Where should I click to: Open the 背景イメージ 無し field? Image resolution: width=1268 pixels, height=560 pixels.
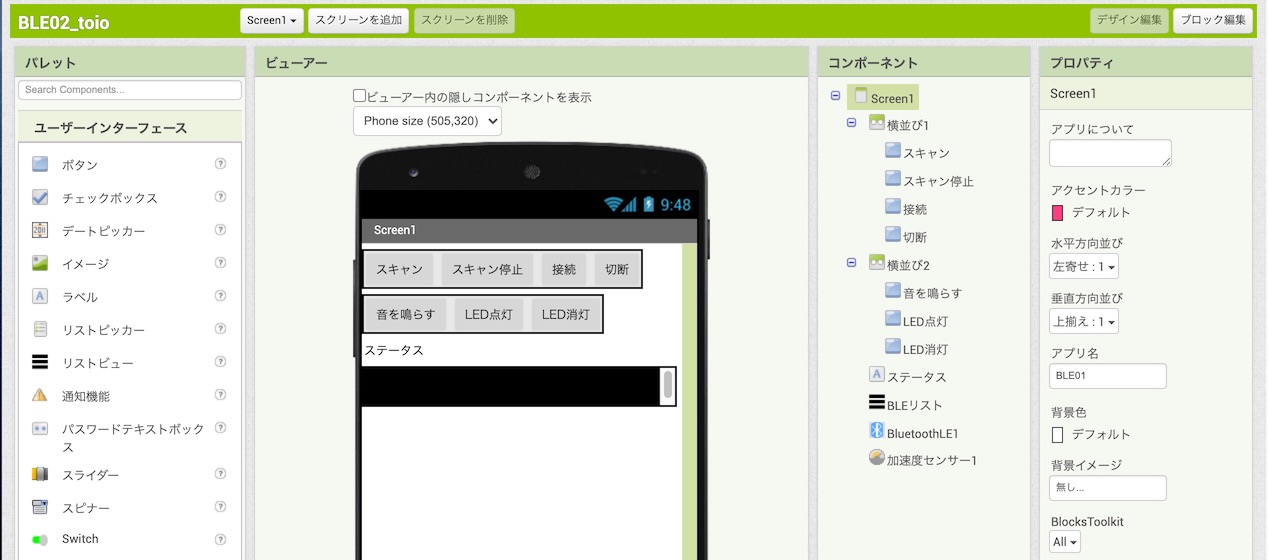pyautogui.click(x=1108, y=487)
